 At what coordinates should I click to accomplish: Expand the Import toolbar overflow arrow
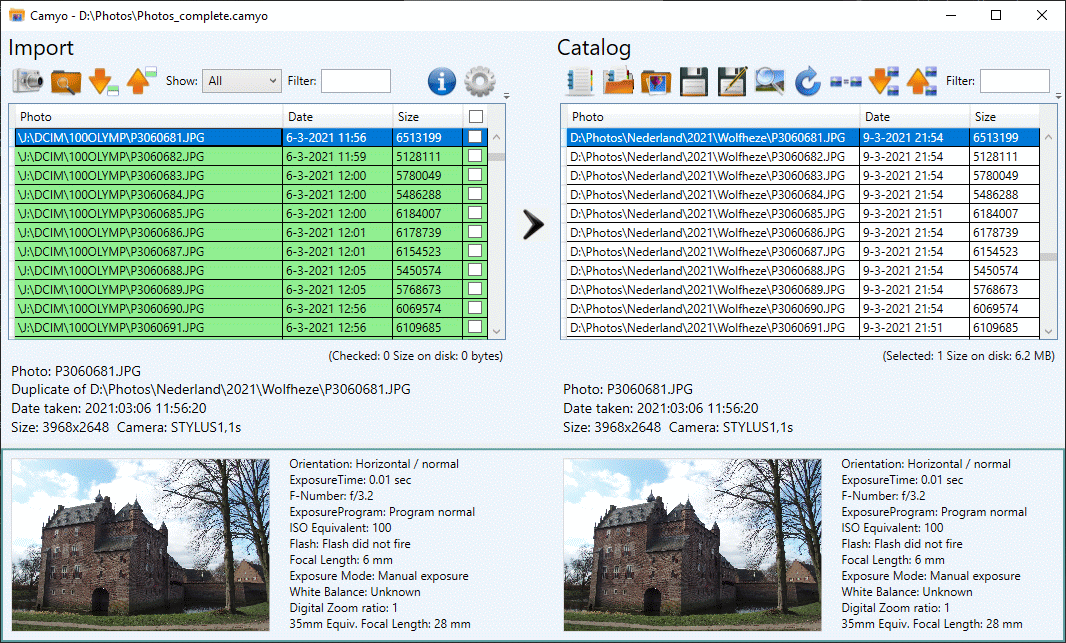506,96
